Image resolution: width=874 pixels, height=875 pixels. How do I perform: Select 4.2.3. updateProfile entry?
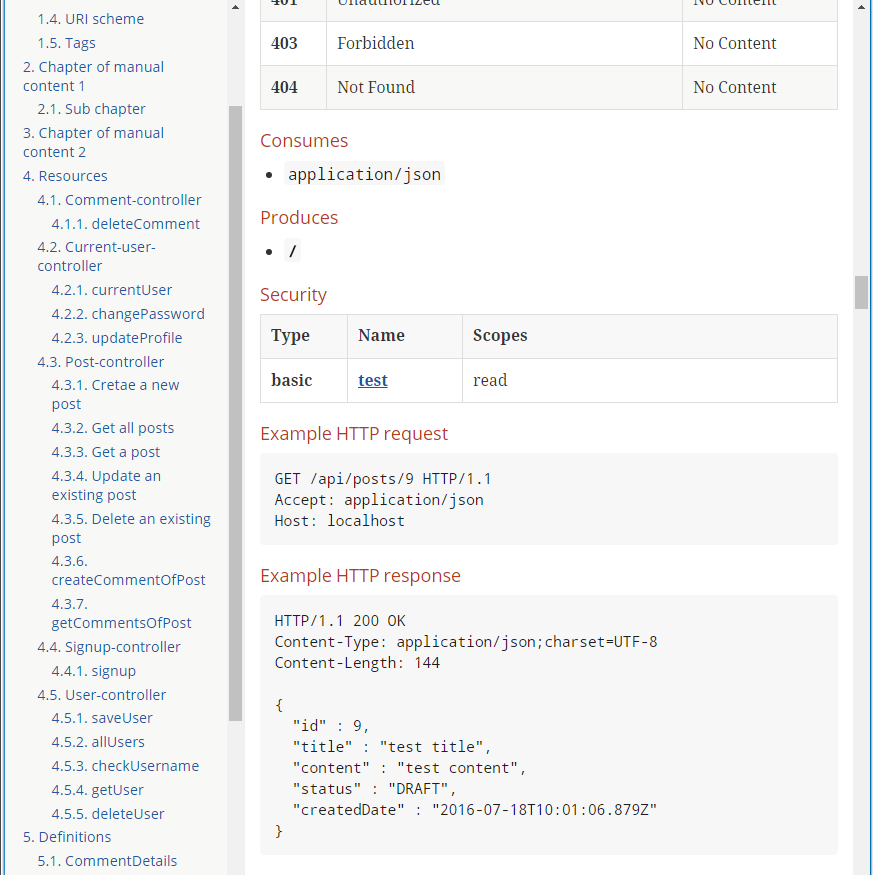tap(117, 338)
